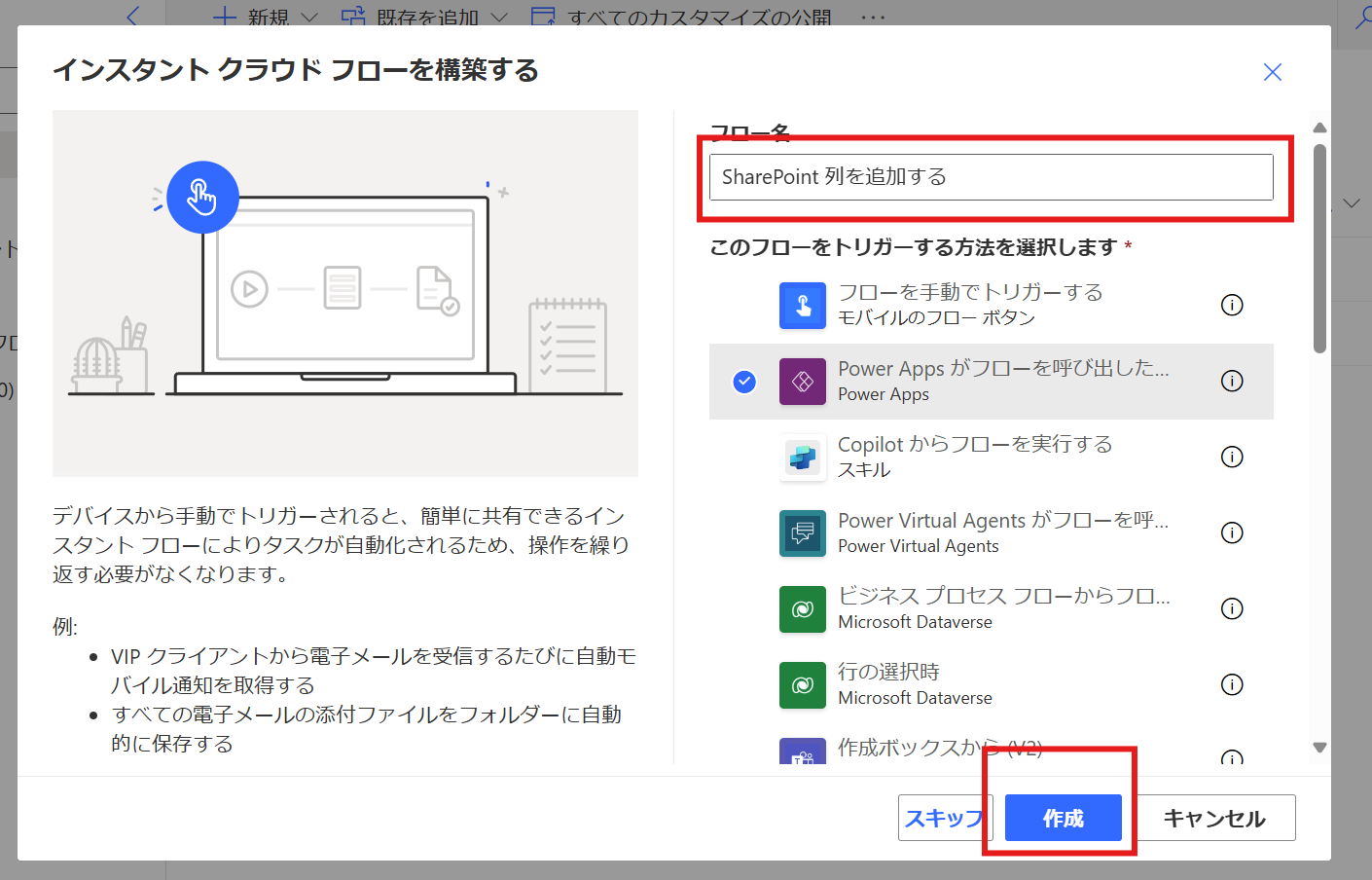
Task: Select the Power Virtual Agents がフローを呼 option
Action: pos(992,532)
